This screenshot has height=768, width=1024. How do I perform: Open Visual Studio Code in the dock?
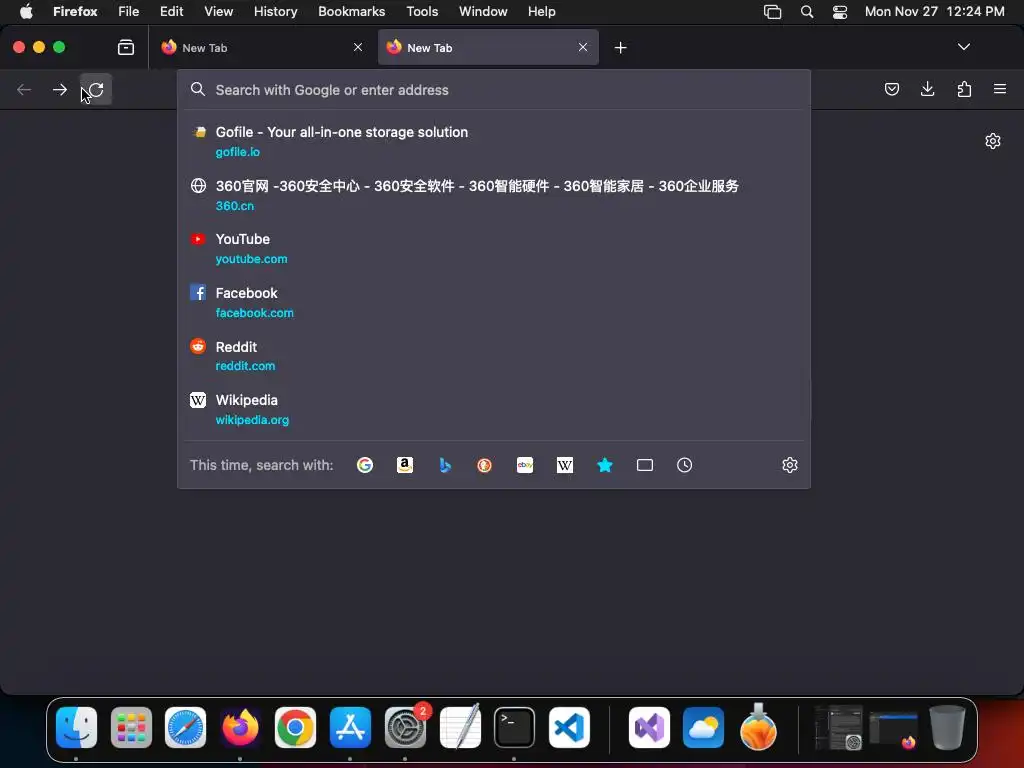click(569, 727)
